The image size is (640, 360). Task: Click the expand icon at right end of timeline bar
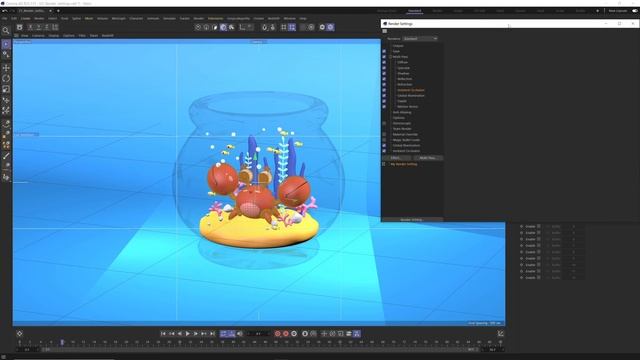tap(500, 333)
